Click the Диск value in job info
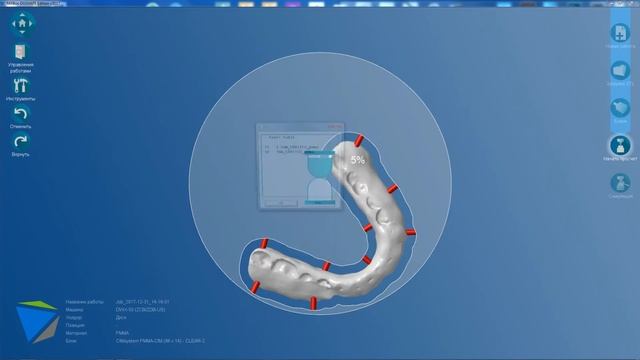The height and width of the screenshot is (360, 640). (x=121, y=317)
